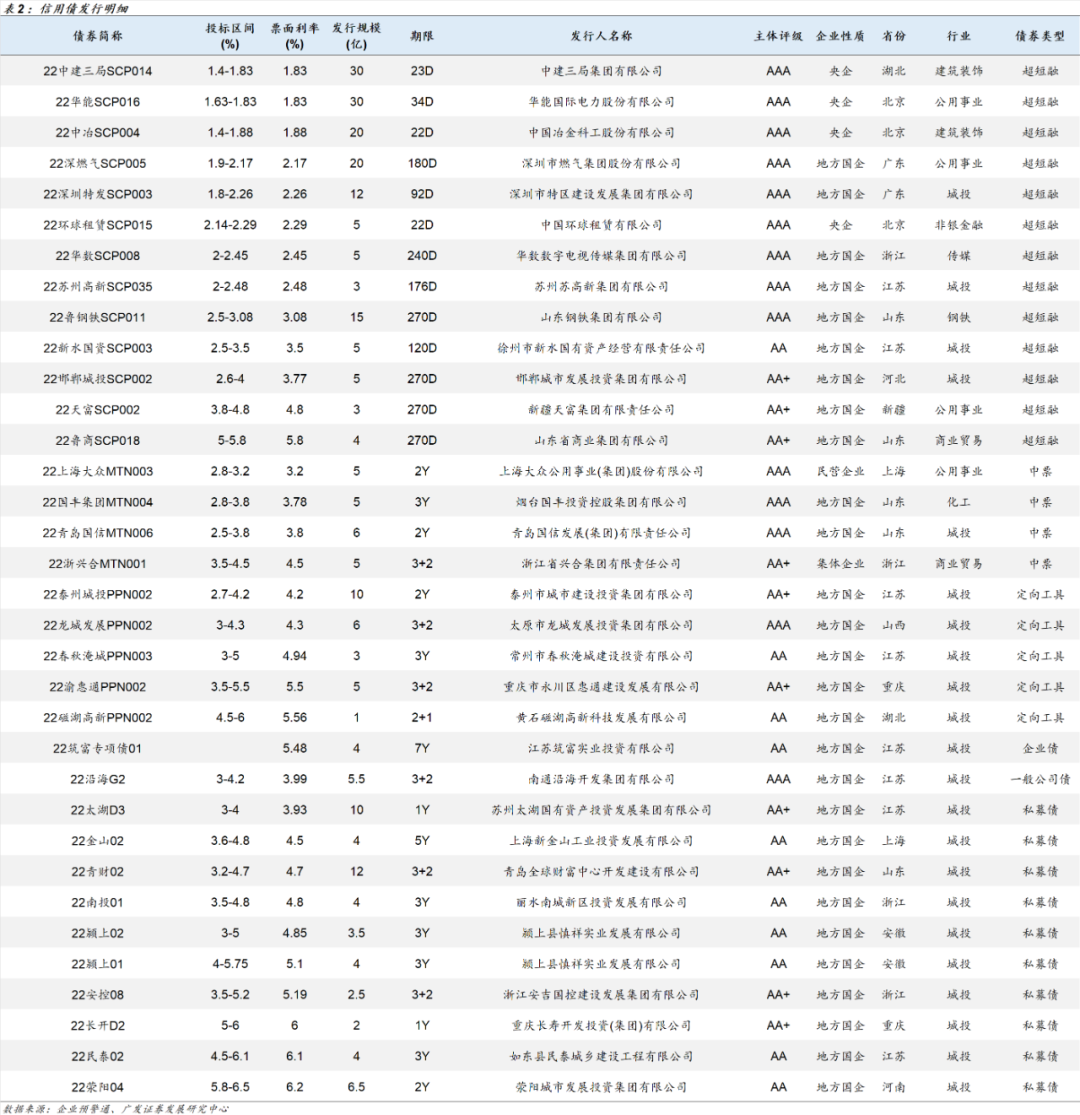Click issuer 山东钢铁集团有限公司
The width and height of the screenshot is (1080, 1115).
pos(601,317)
